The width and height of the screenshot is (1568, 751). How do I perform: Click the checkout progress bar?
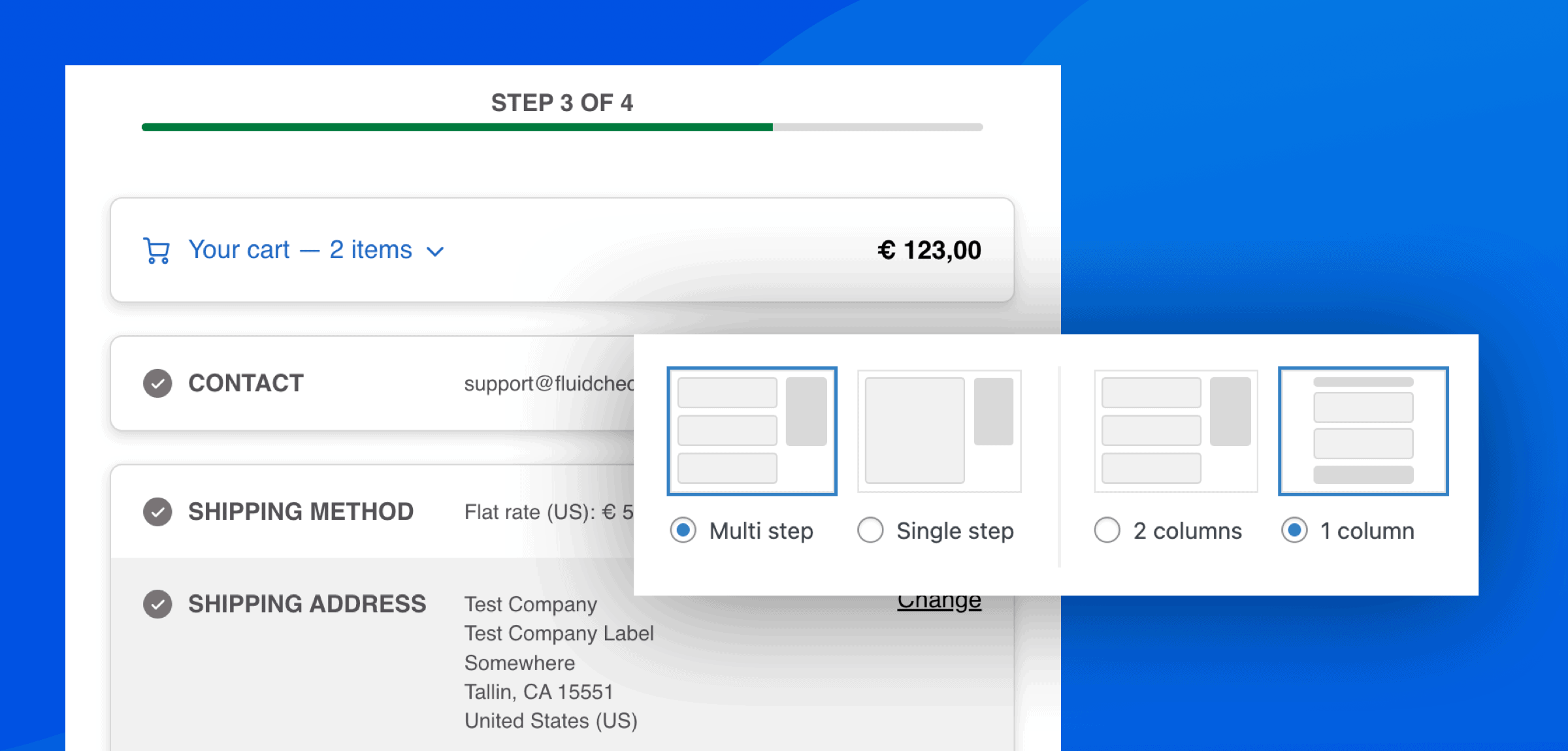(x=562, y=127)
